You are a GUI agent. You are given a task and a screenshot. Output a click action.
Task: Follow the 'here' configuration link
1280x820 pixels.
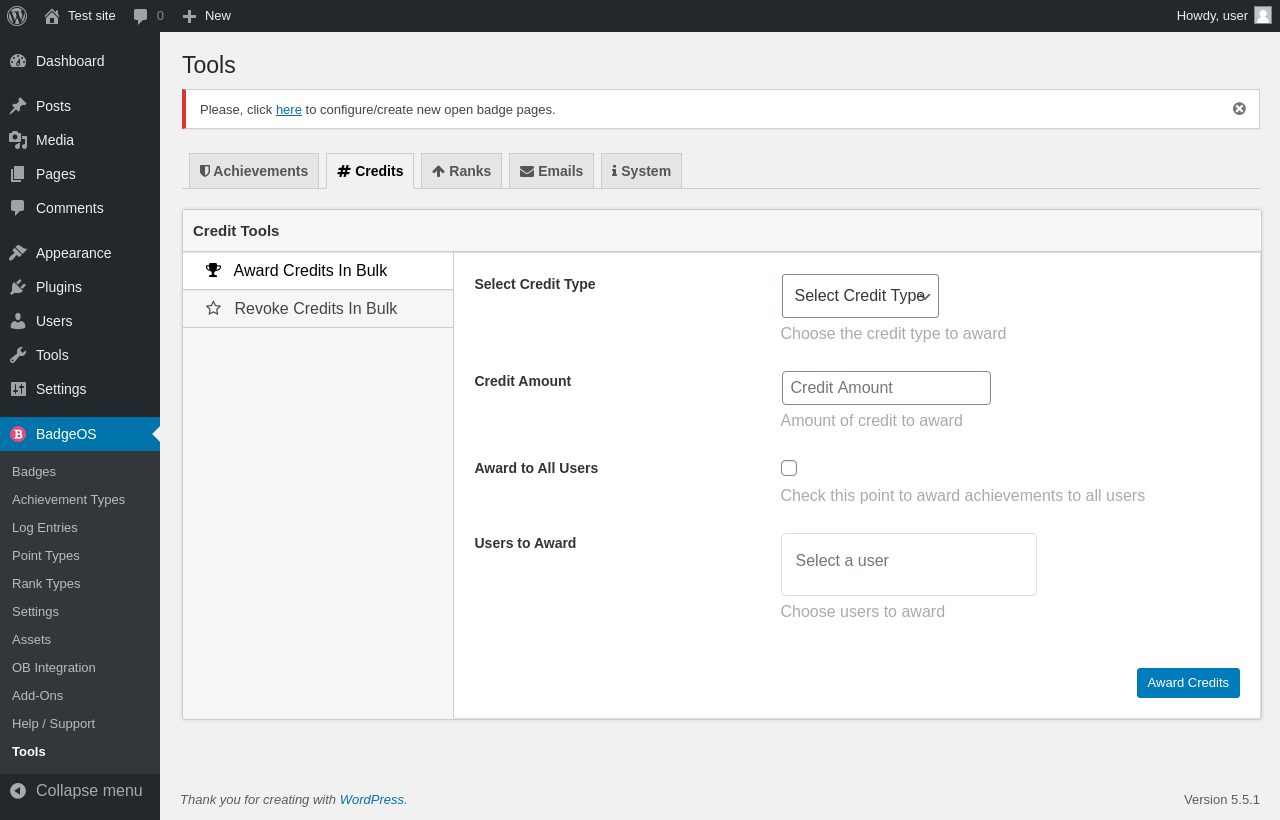pyautogui.click(x=289, y=110)
